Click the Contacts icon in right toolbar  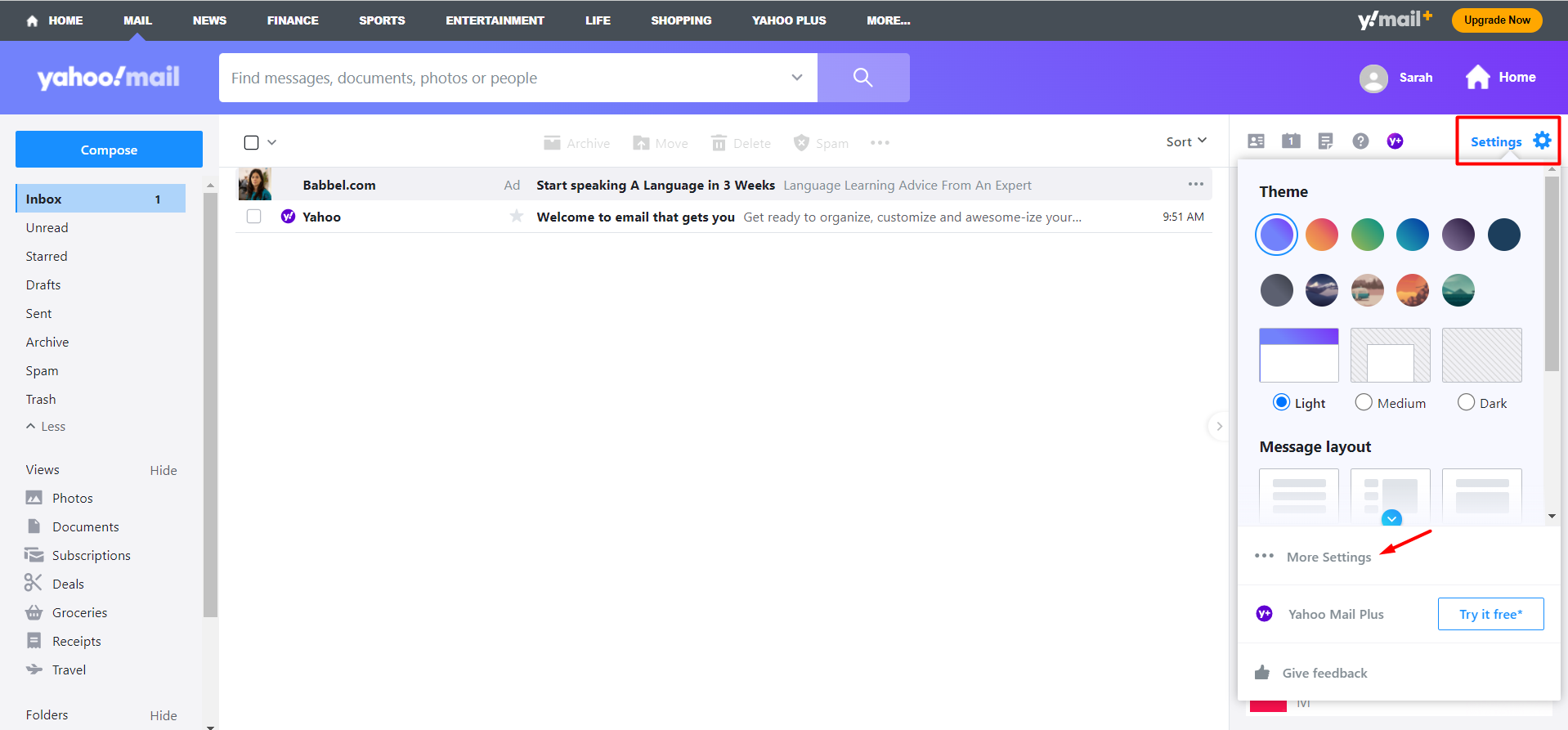tap(1256, 141)
